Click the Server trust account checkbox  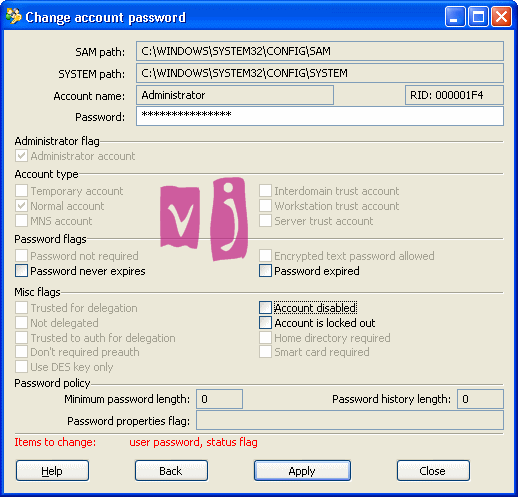coord(265,221)
